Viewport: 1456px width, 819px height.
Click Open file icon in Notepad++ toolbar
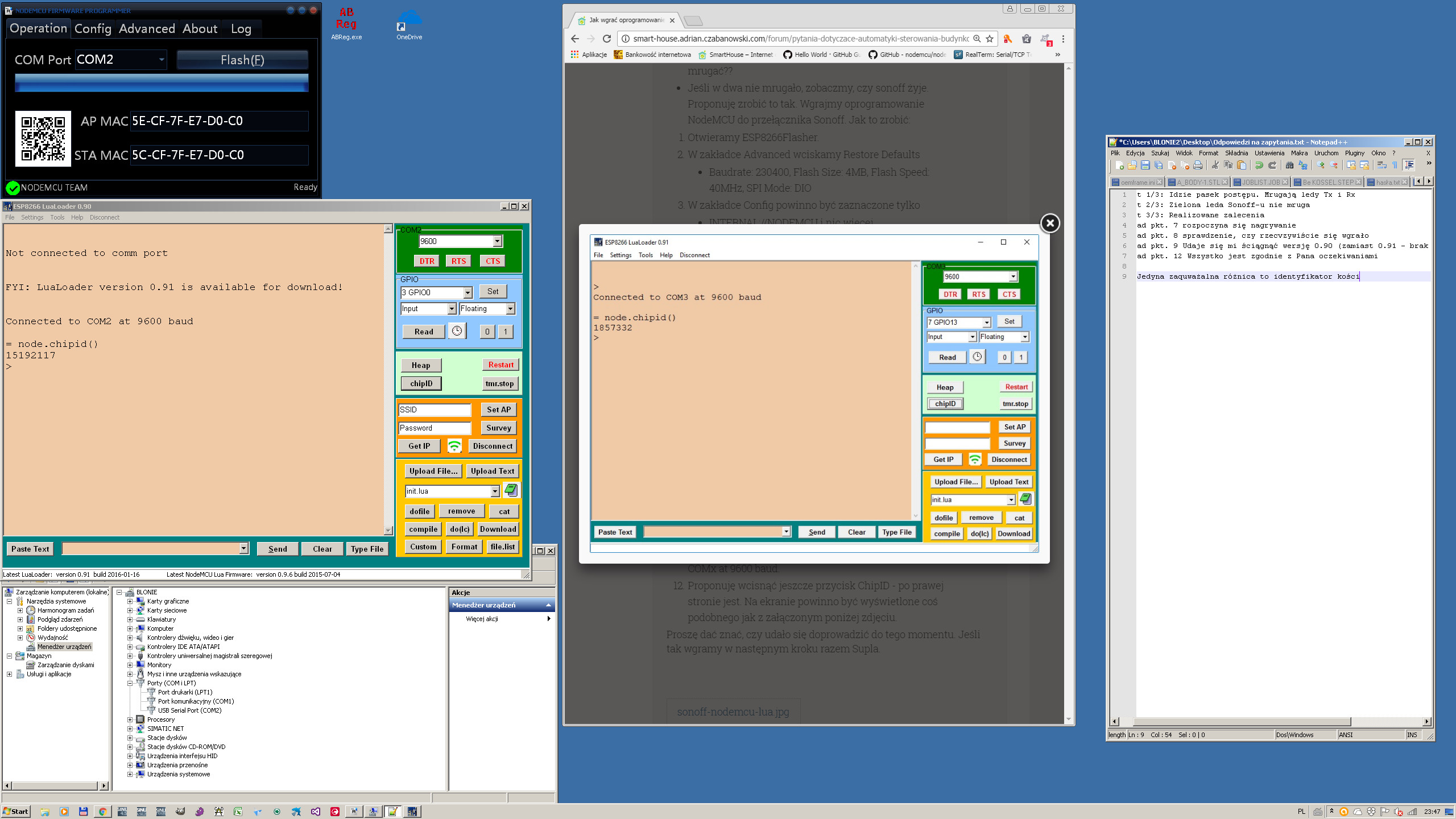point(1132,165)
